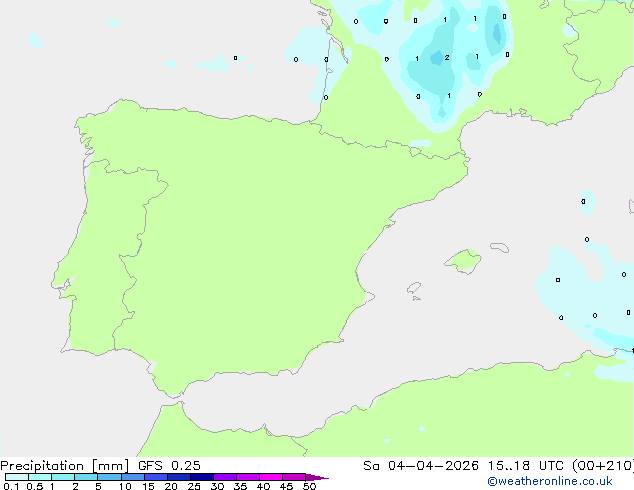
Task: Select the 25–30 mm dark blue legend box
Action: coord(202,477)
